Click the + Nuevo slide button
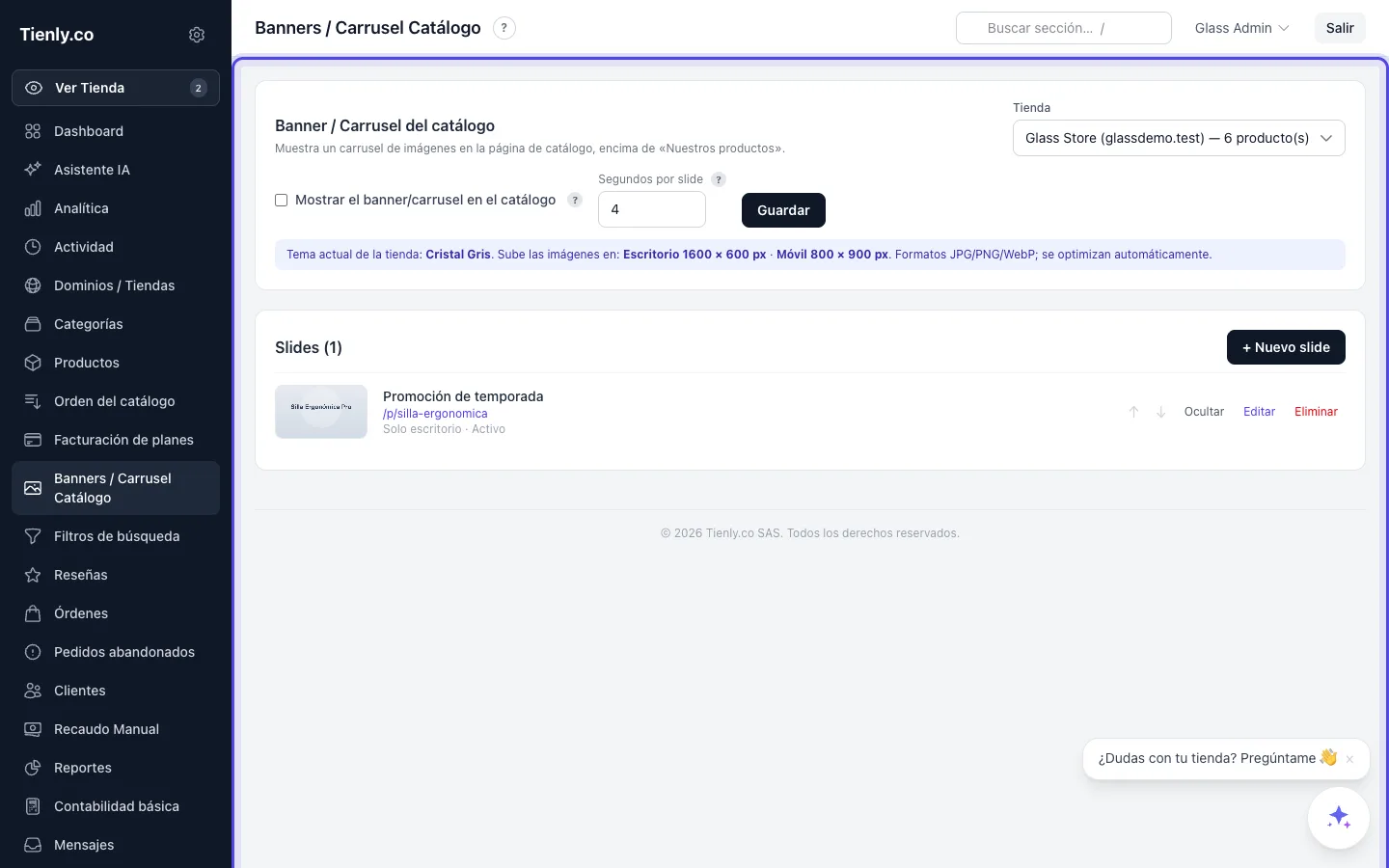This screenshot has width=1389, height=868. point(1286,347)
